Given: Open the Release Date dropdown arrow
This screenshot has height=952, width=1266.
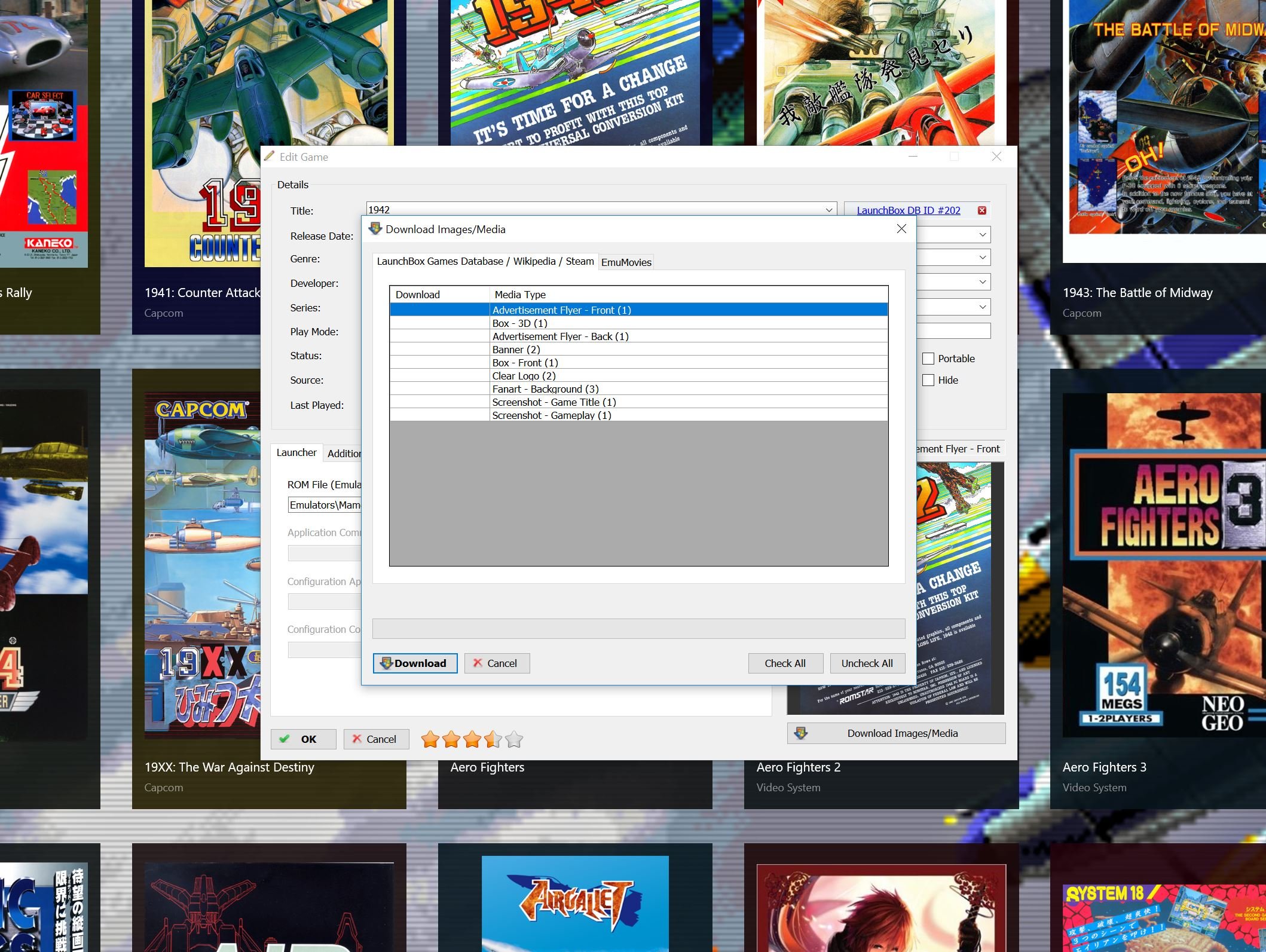Looking at the screenshot, I should point(983,235).
